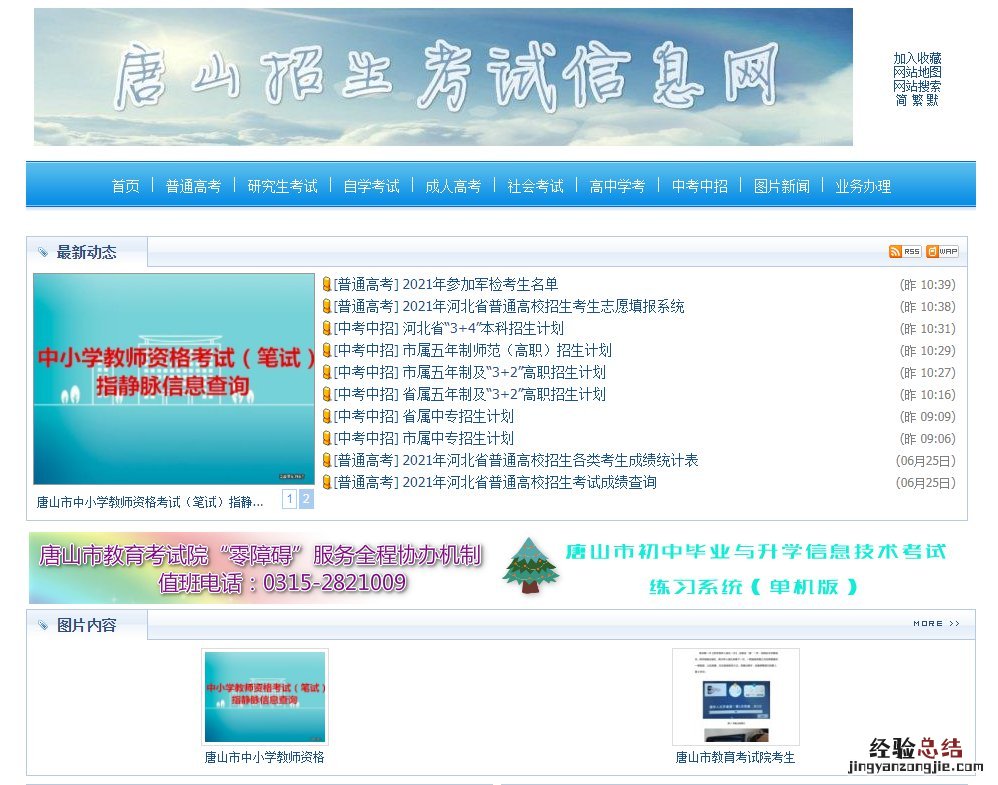Click caption 唐山市教育考试院考生
This screenshot has height=785, width=998.
(x=735, y=757)
